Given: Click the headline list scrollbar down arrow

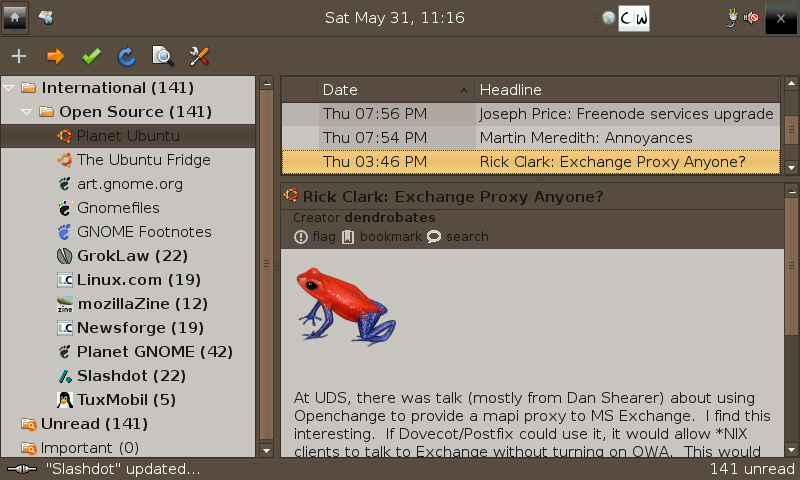Looking at the screenshot, I should (791, 167).
